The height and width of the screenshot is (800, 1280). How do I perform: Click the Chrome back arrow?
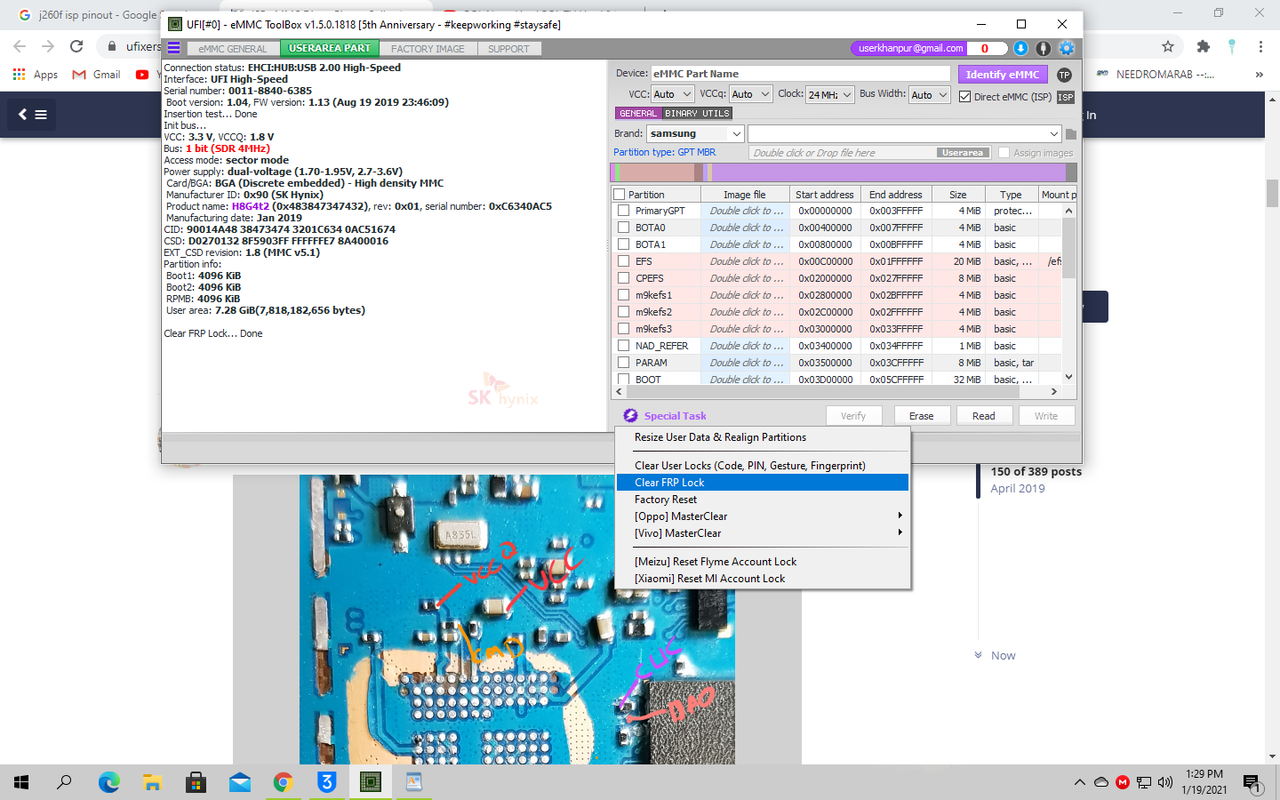tap(21, 46)
